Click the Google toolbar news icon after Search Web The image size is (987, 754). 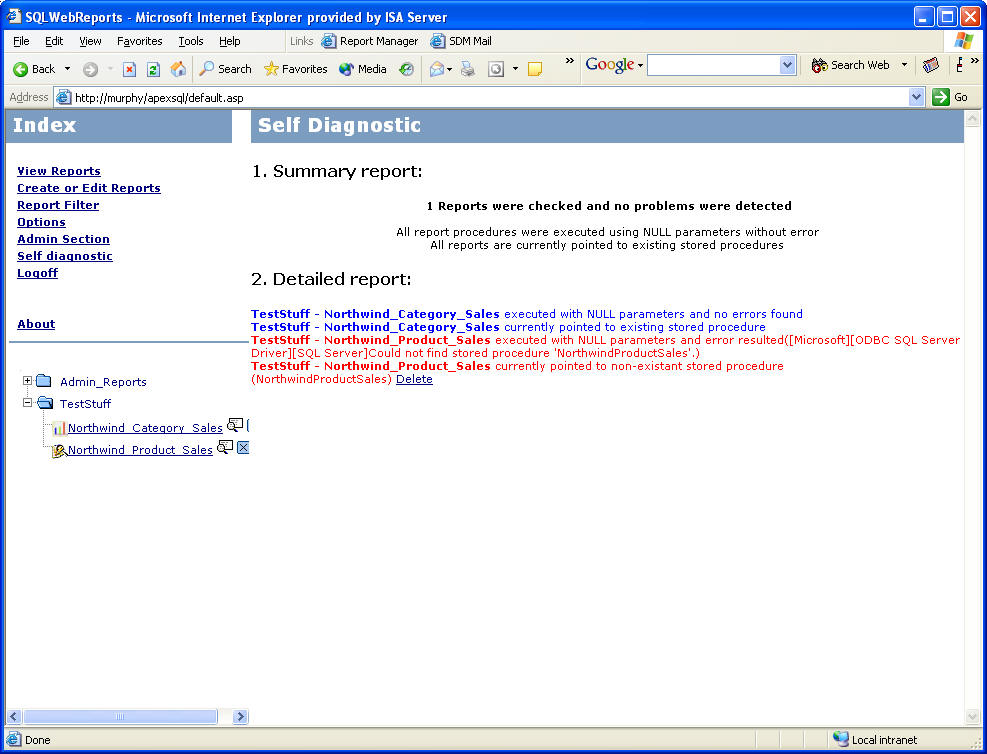tap(931, 65)
